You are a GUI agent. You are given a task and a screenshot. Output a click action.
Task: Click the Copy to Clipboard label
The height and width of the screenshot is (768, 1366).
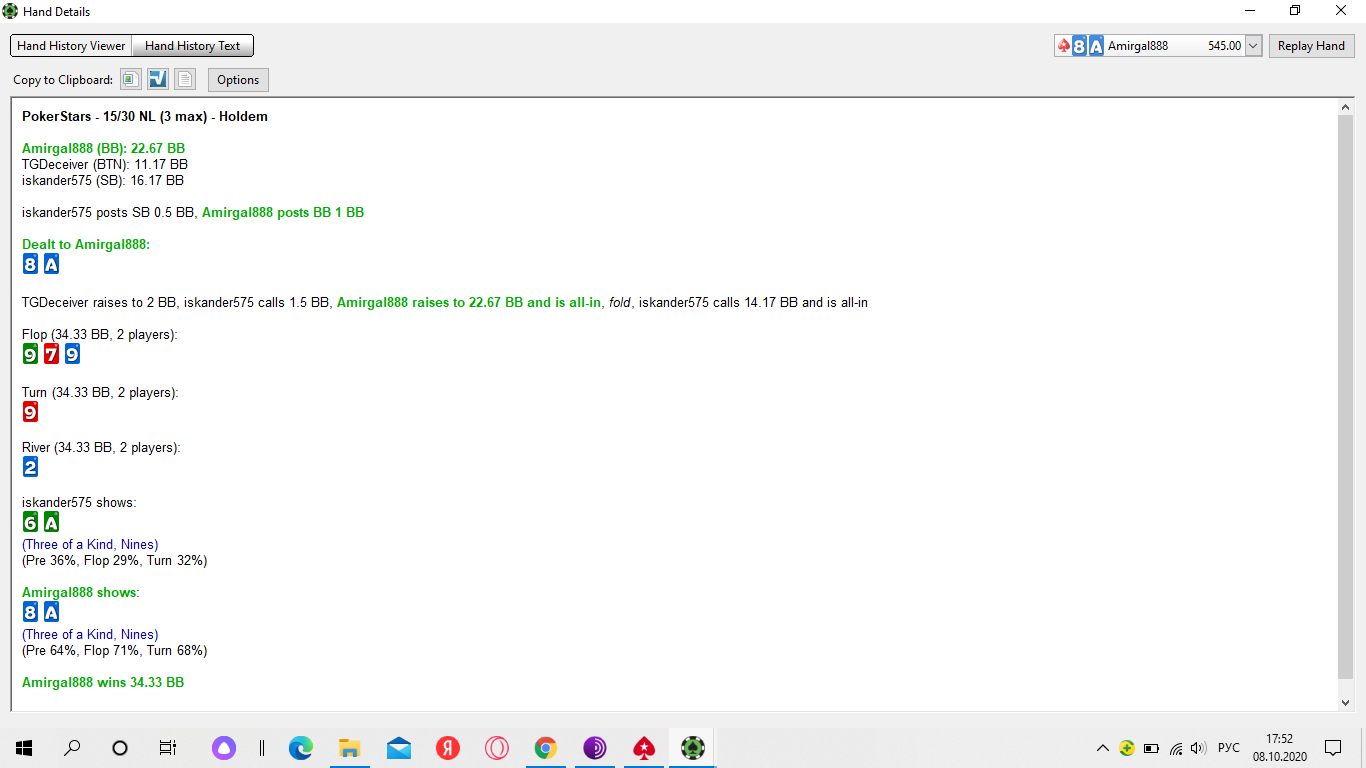[63, 80]
